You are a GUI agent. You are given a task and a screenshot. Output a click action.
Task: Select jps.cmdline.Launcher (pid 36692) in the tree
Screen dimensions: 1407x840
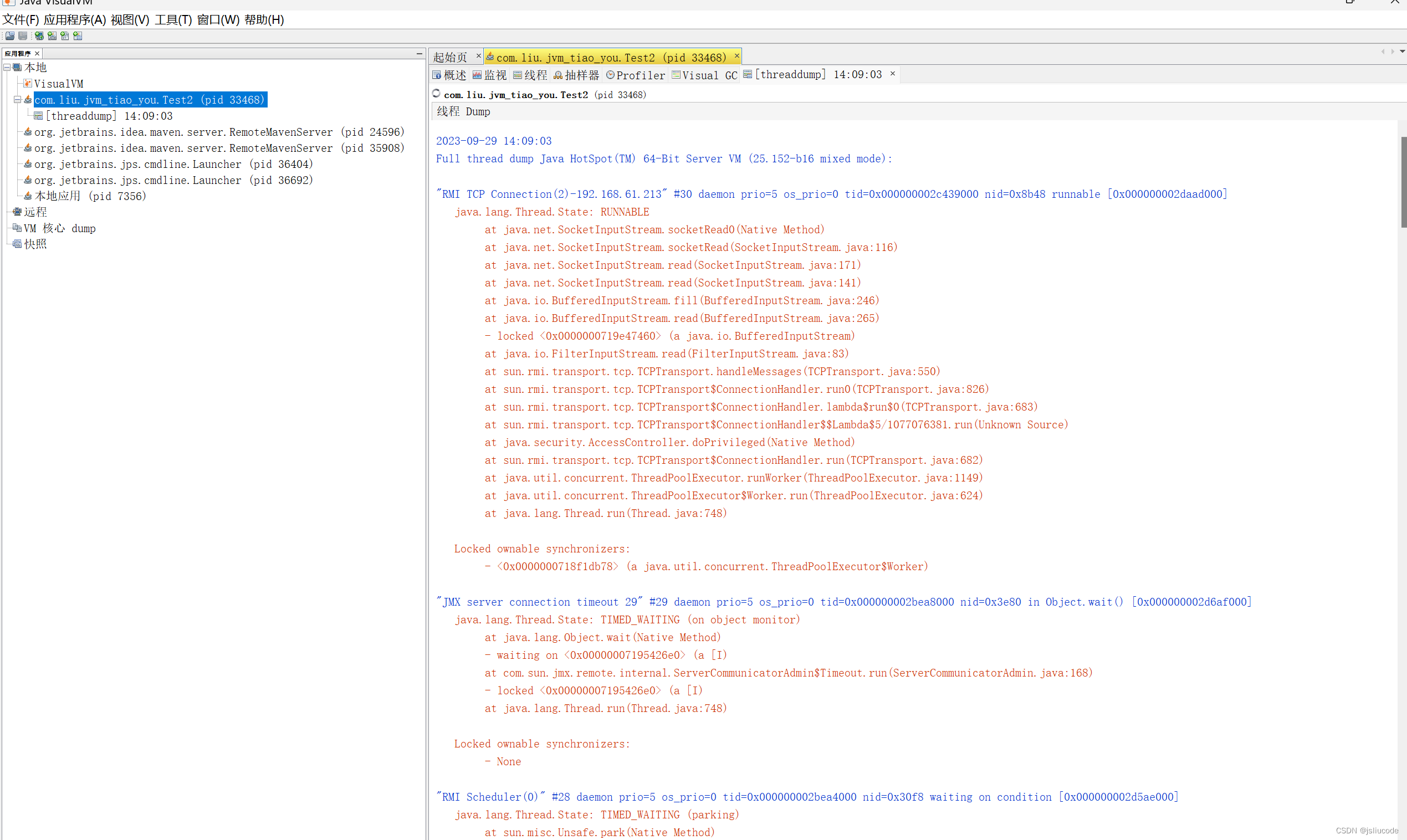pos(173,180)
